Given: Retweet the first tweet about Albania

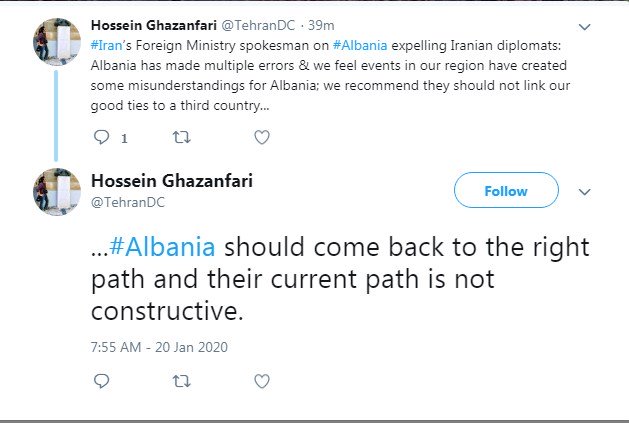Looking at the screenshot, I should (x=181, y=136).
